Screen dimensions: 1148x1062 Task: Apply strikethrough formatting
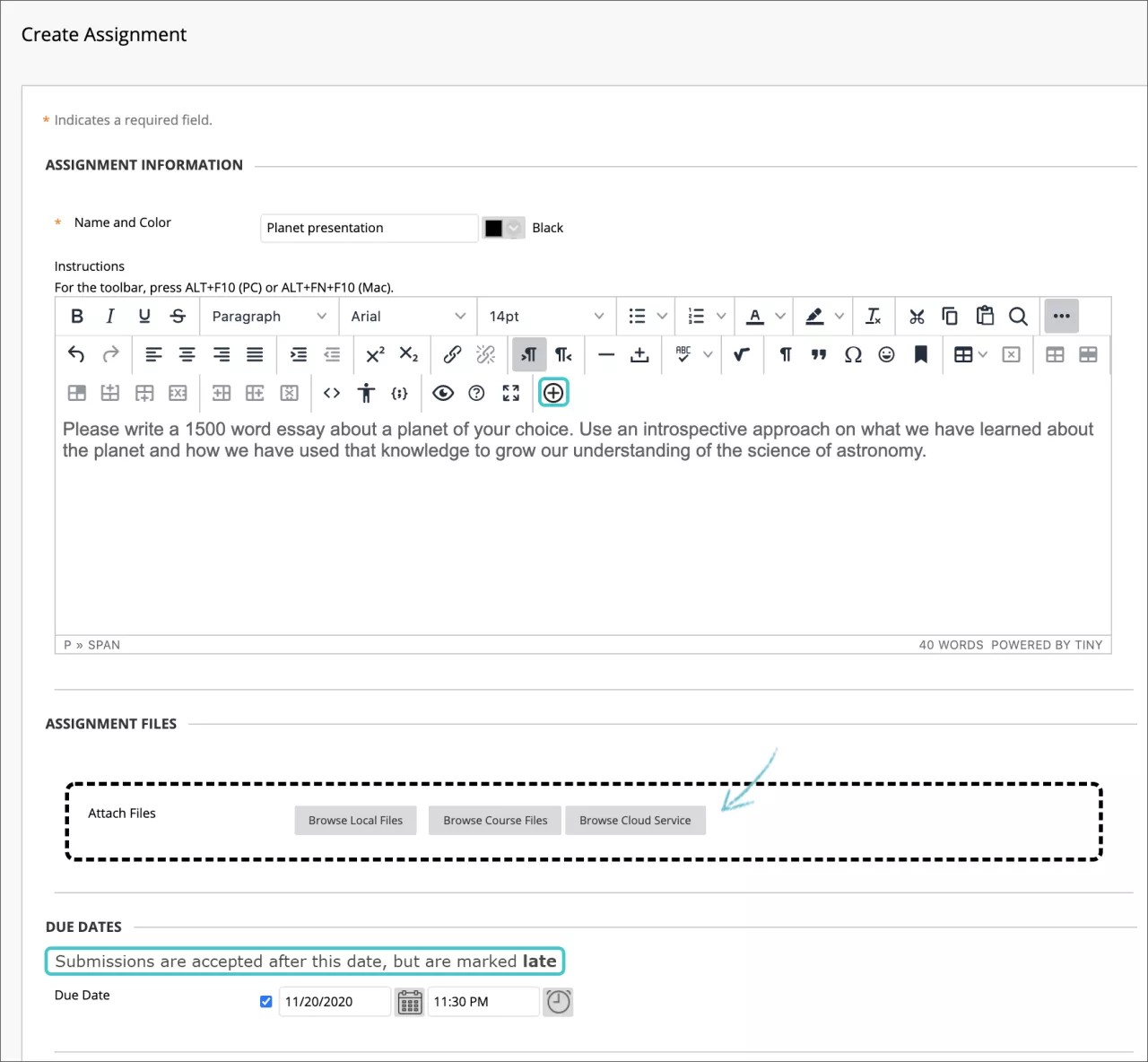pos(178,316)
